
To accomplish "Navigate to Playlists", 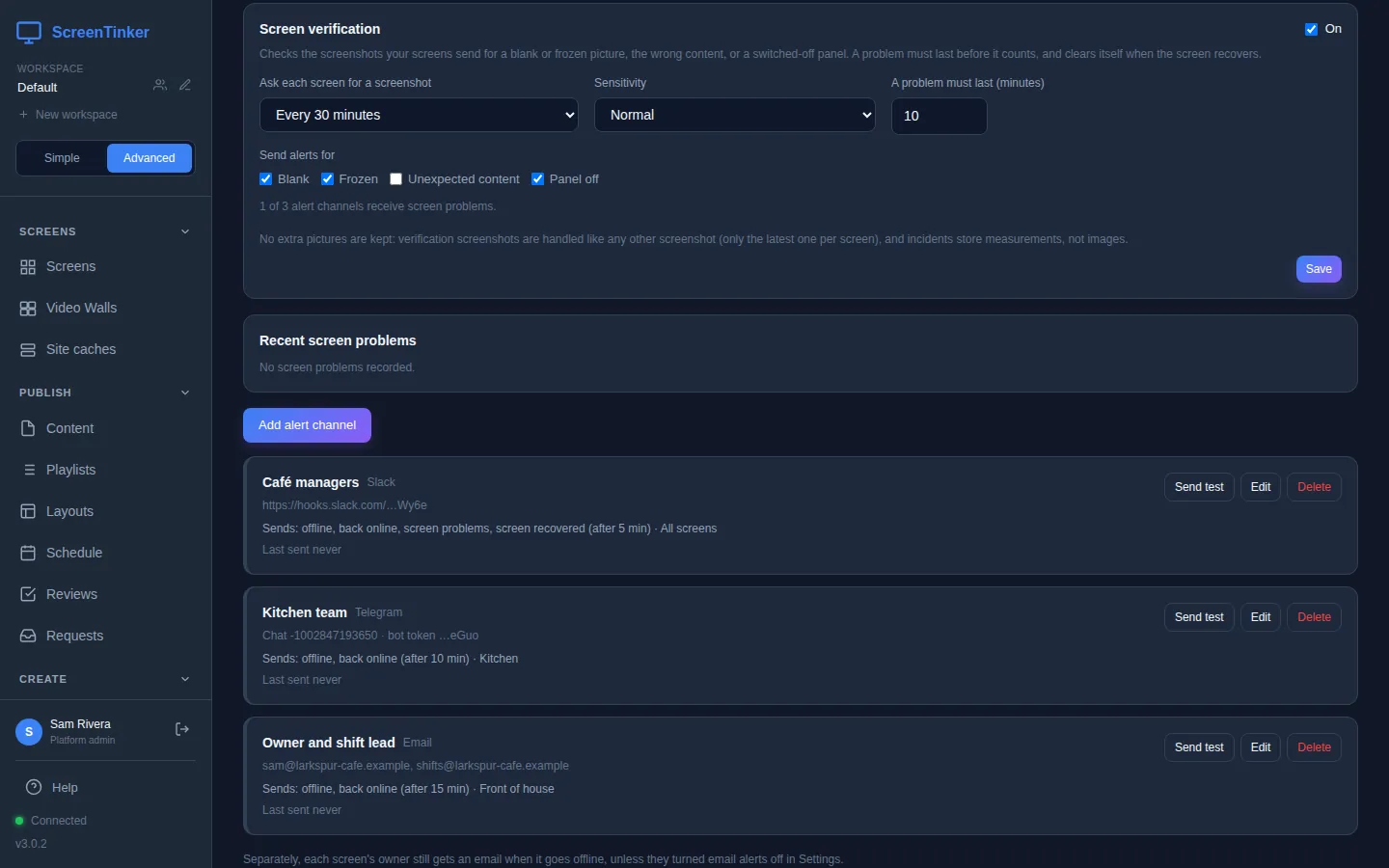I will coord(105,470).
